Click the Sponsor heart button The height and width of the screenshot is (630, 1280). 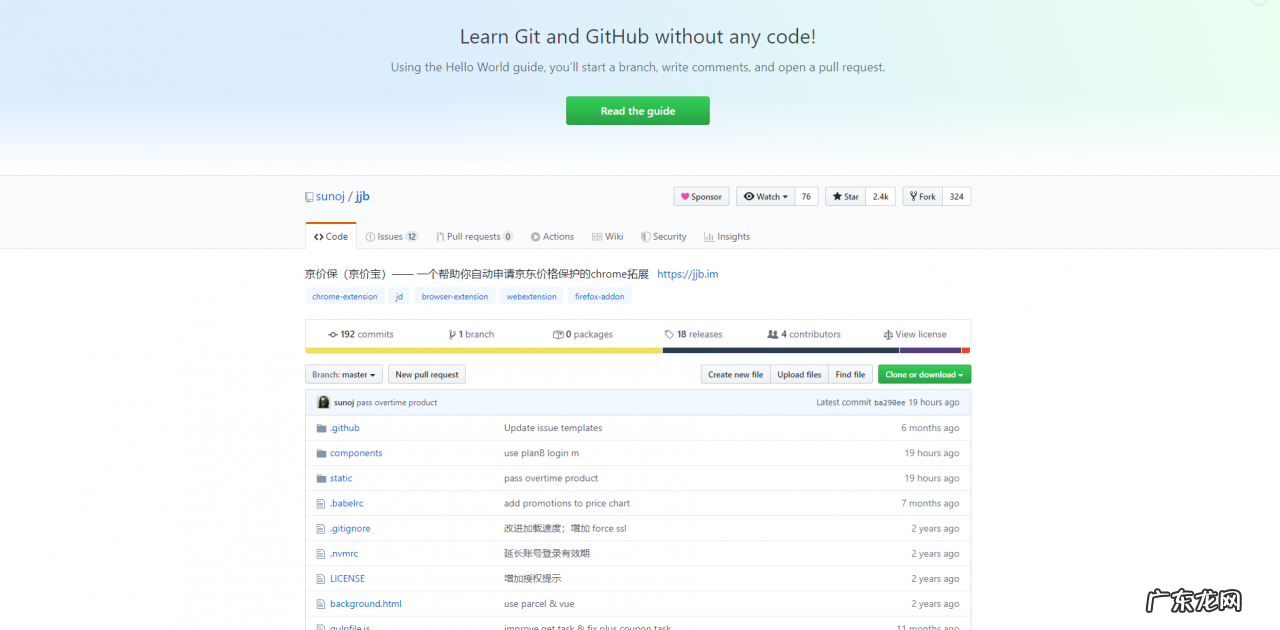tap(701, 197)
